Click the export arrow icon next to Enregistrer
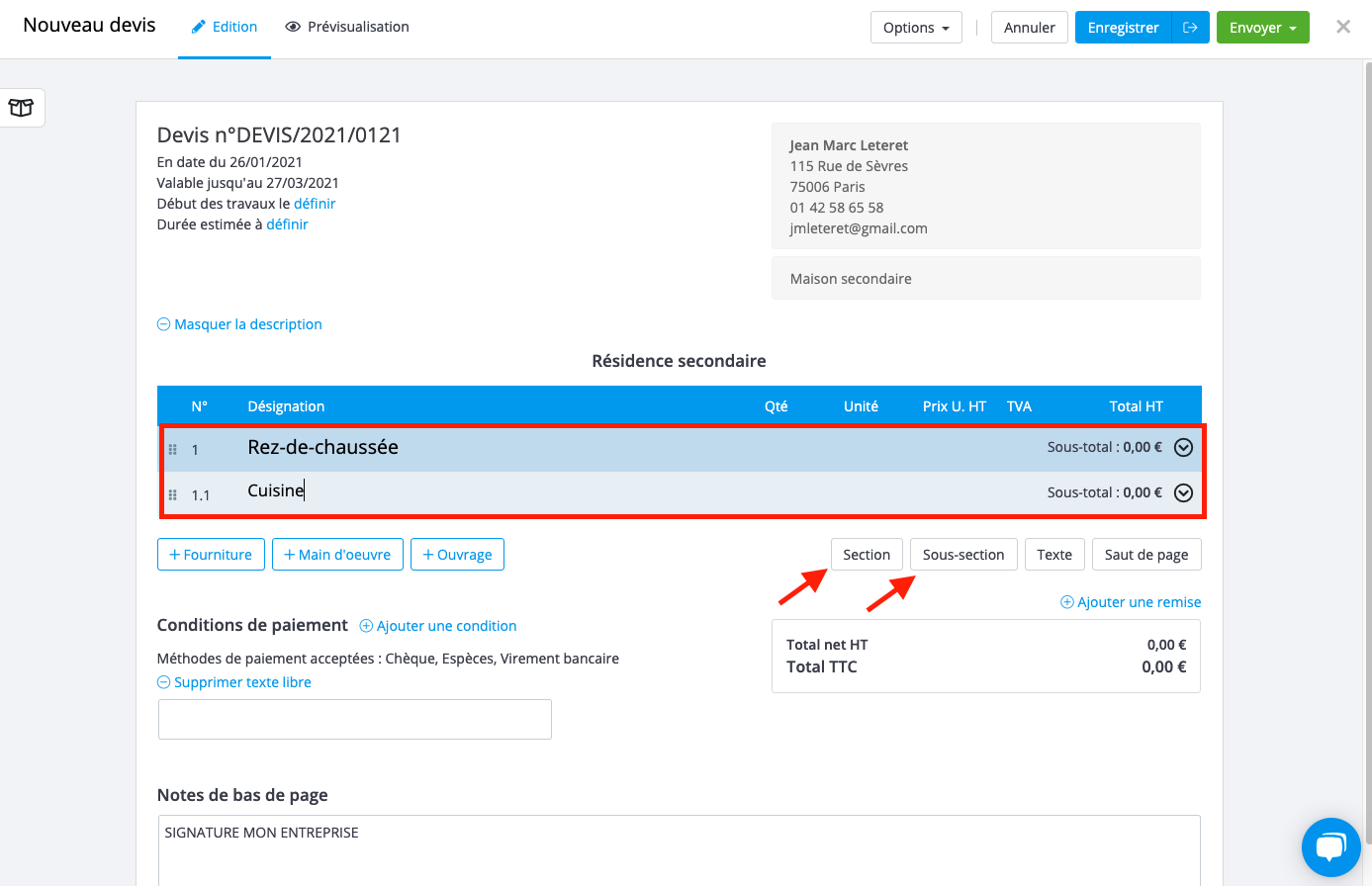This screenshot has width=1372, height=886. [1190, 28]
